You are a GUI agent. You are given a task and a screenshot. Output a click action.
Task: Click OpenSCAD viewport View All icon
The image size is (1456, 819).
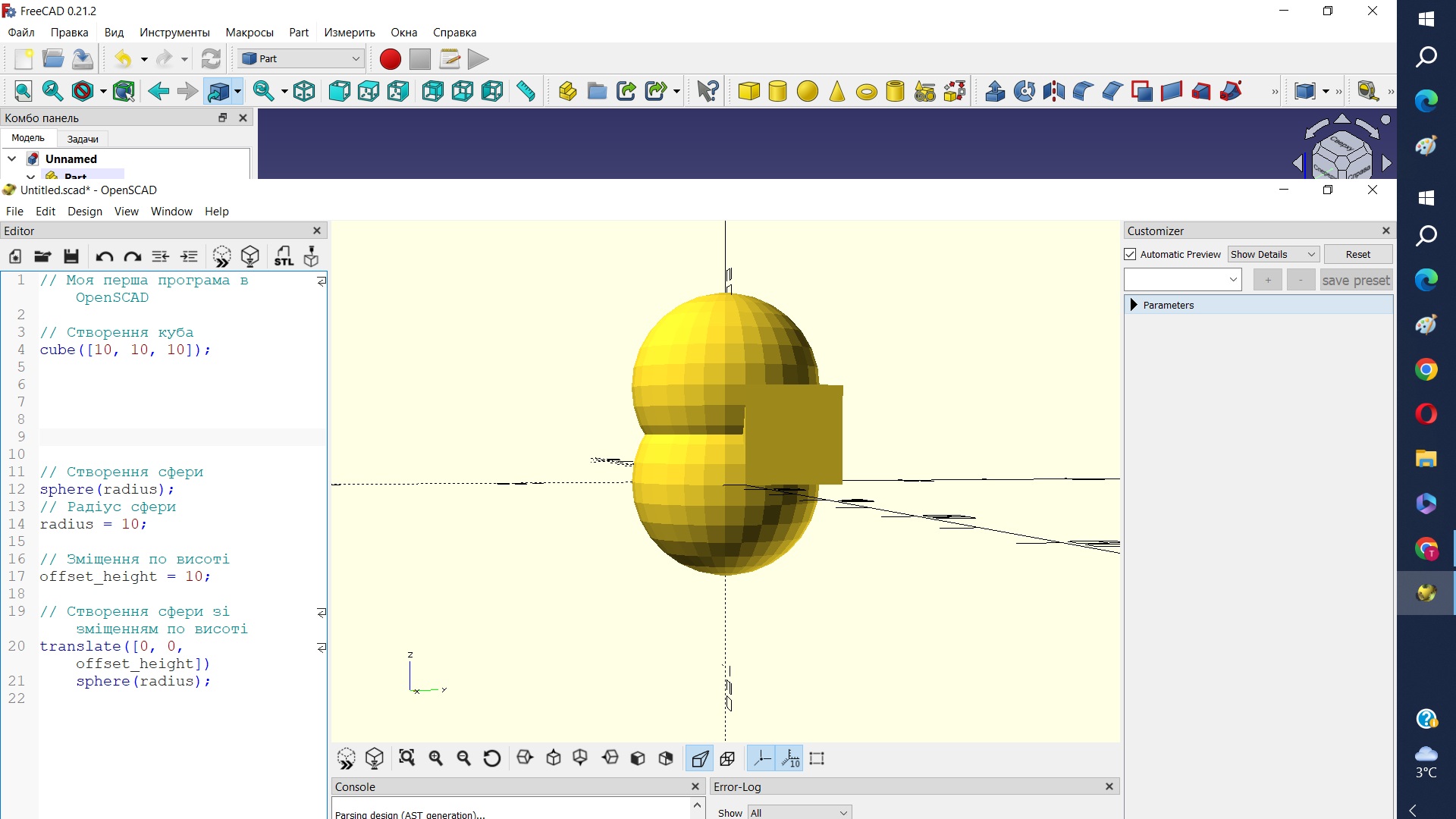407,758
